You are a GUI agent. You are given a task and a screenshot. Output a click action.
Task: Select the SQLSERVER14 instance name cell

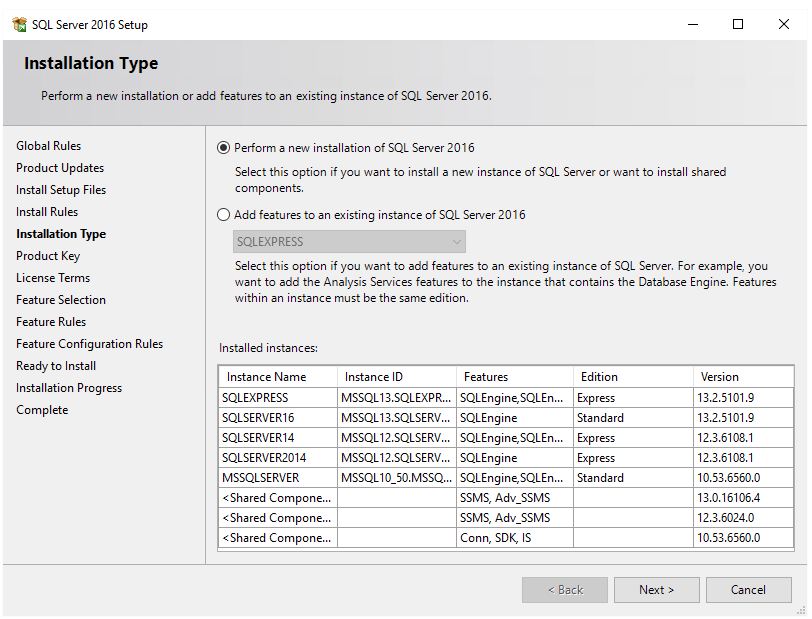pos(278,438)
